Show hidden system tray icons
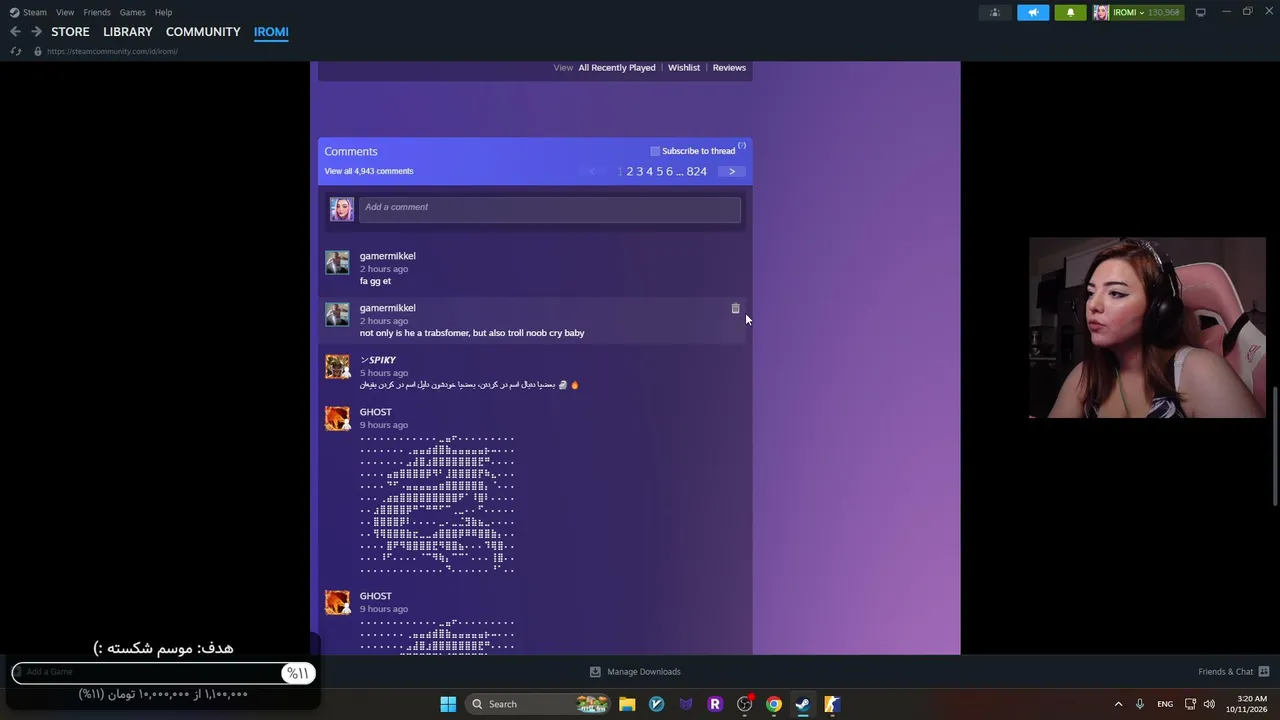The width and height of the screenshot is (1280, 720). tap(1118, 704)
